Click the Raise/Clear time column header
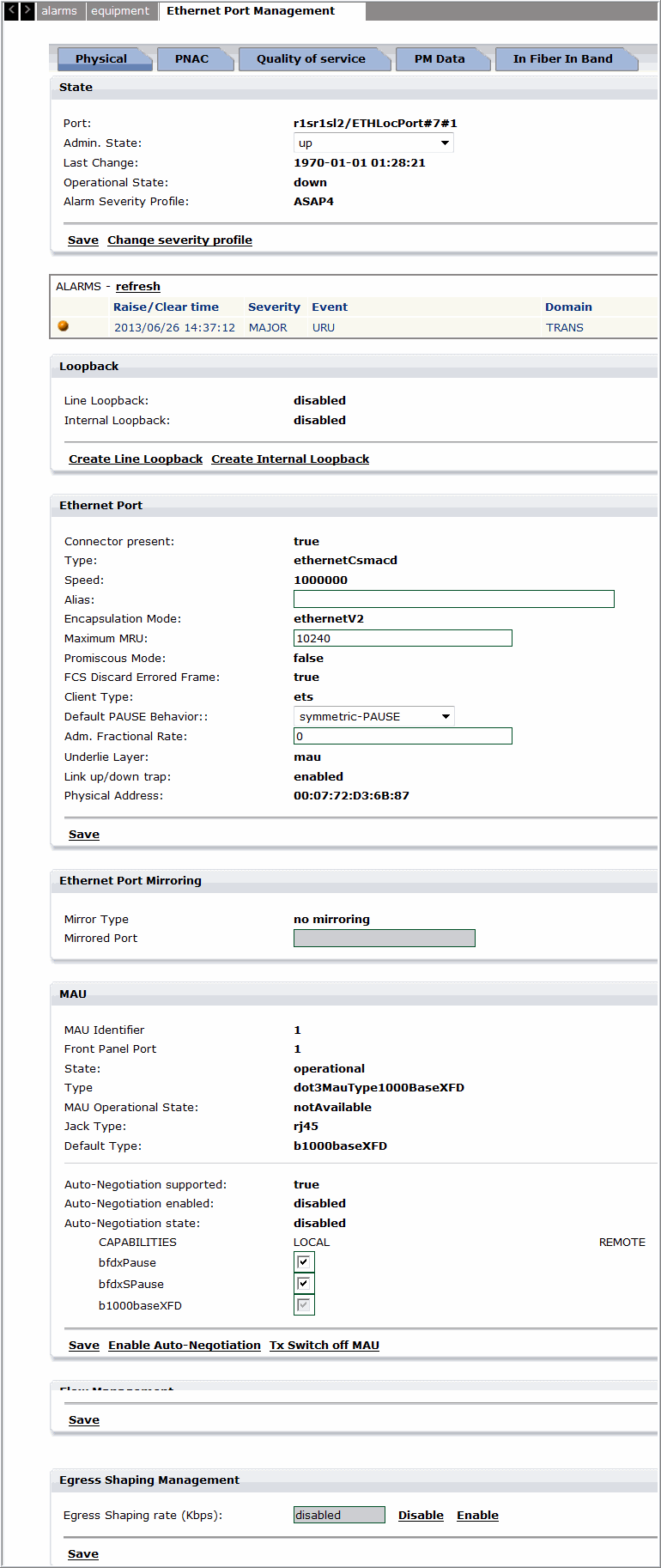The height and width of the screenshot is (1568, 661). coord(166,307)
